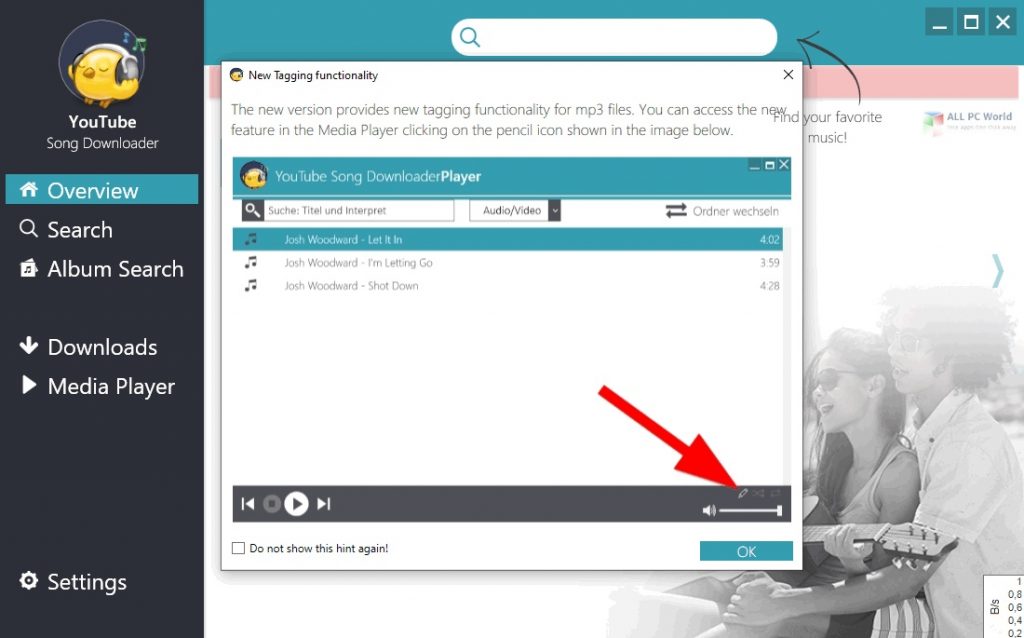This screenshot has width=1024, height=638.
Task: Click the pencil tag-edit icon in player preview
Action: coord(743,494)
